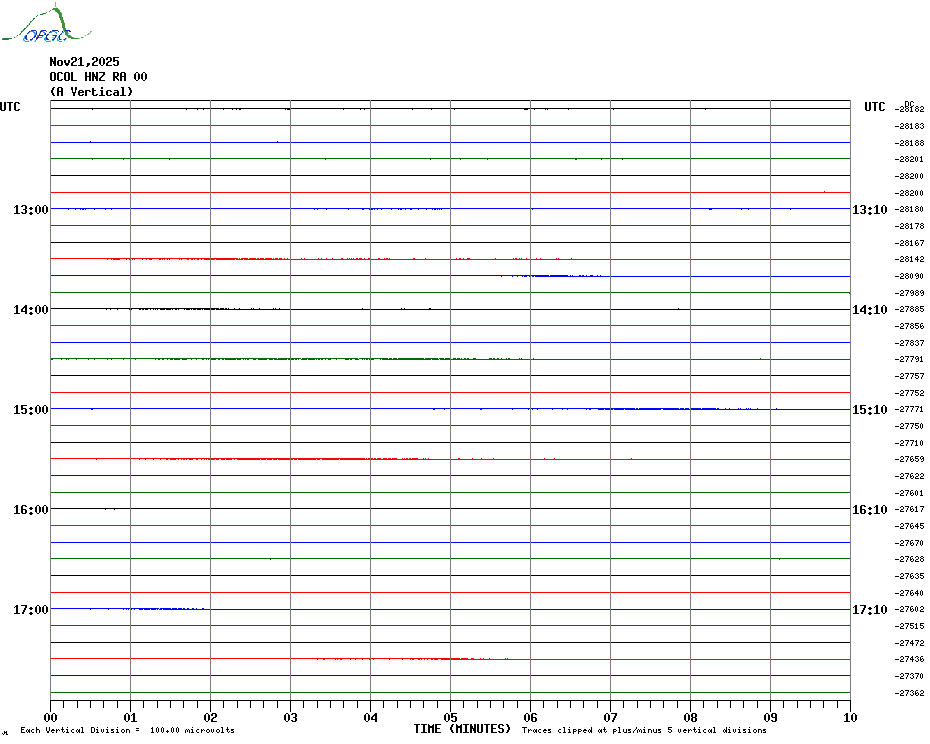The height and width of the screenshot is (744, 930).
Task: Click the Traces clipped footer note
Action: click(x=644, y=731)
